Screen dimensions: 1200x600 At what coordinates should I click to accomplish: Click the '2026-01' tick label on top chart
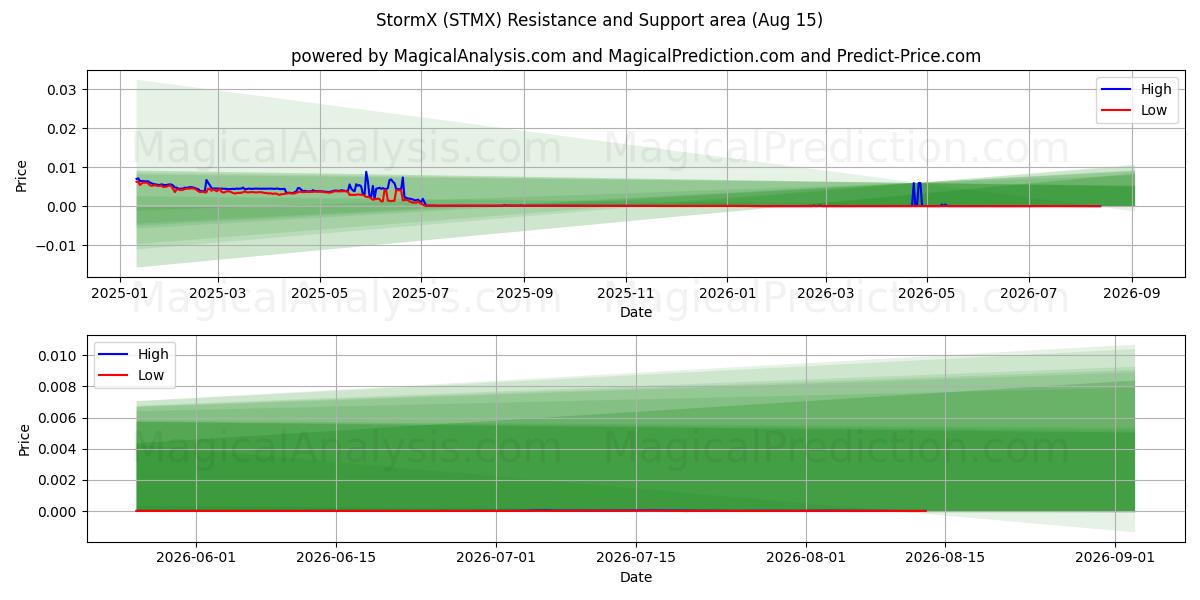coord(727,293)
